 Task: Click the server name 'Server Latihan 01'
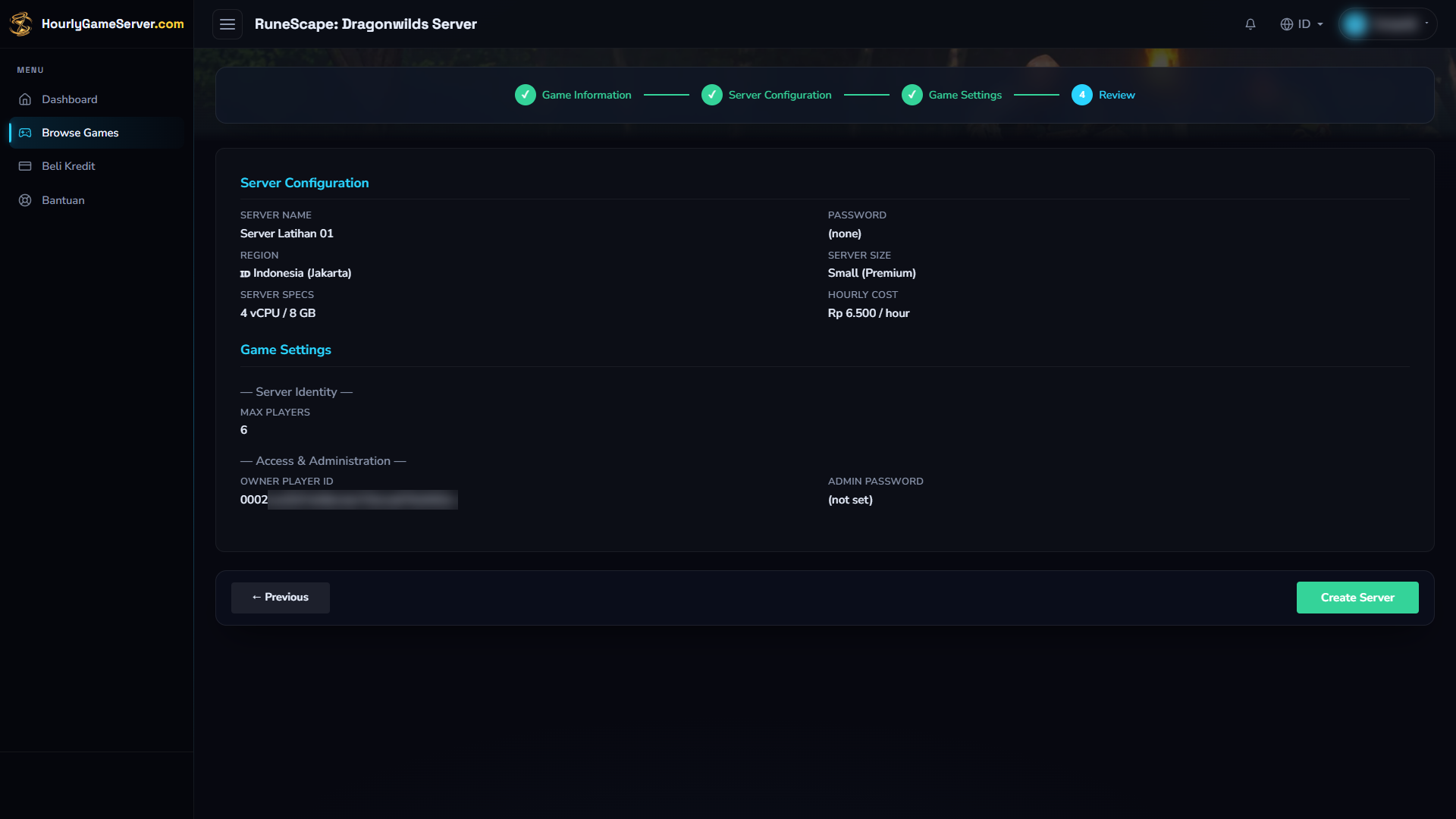[x=287, y=234]
